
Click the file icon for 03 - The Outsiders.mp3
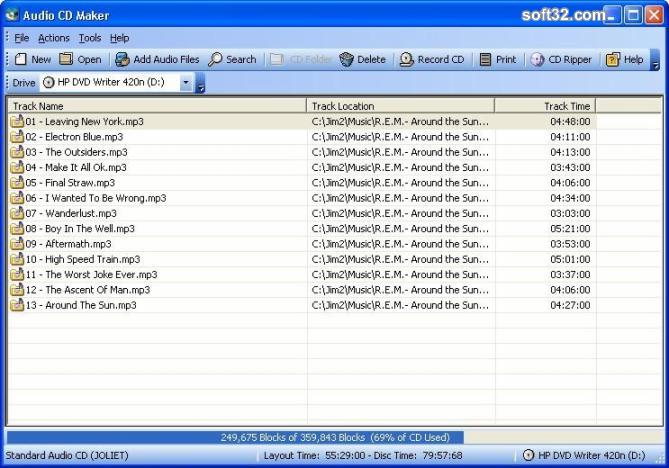pyautogui.click(x=17, y=152)
